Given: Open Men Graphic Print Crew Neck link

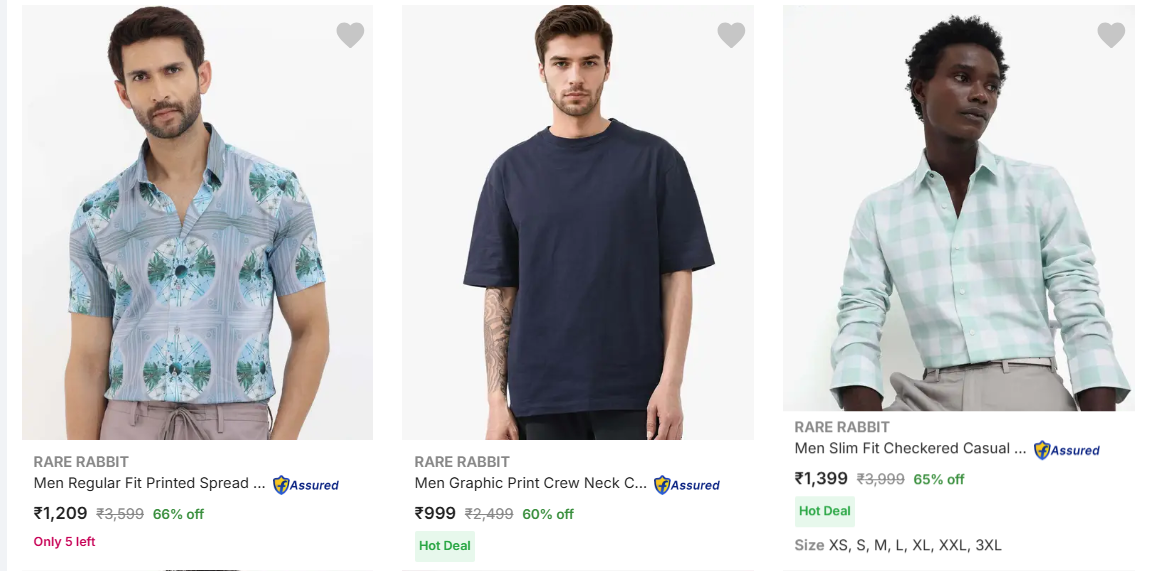Looking at the screenshot, I should 531,483.
